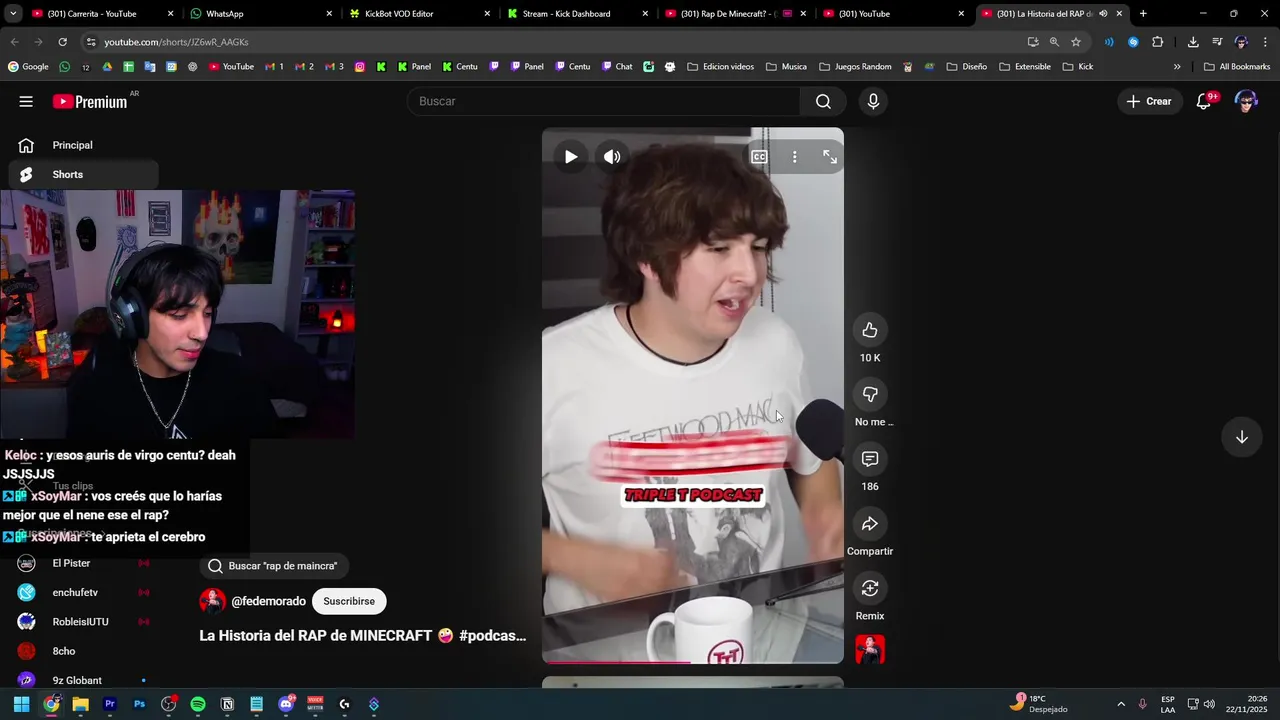
Task: Open the Musica bookmark folder
Action: tap(786, 67)
